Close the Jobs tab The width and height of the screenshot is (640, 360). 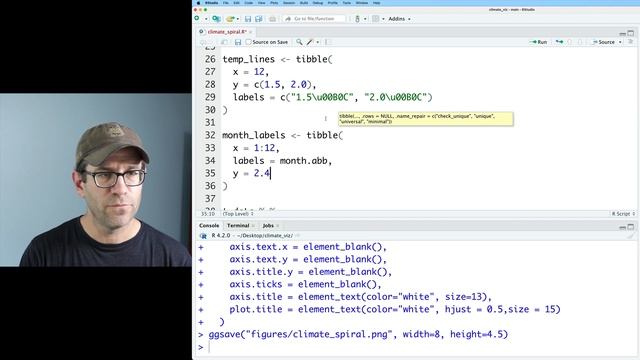(278, 226)
